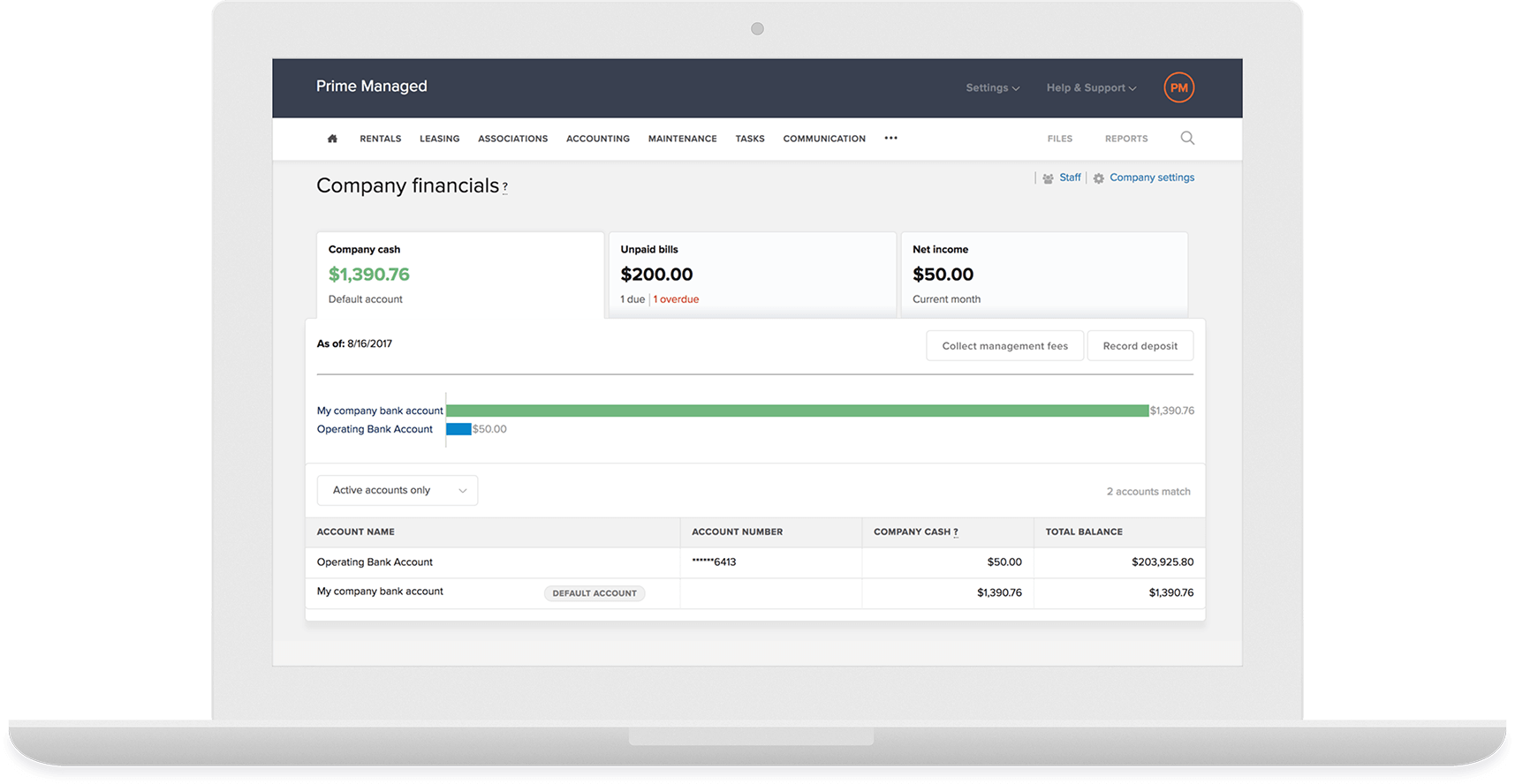Click the PM user avatar icon
The image size is (1515, 784).
click(1178, 87)
